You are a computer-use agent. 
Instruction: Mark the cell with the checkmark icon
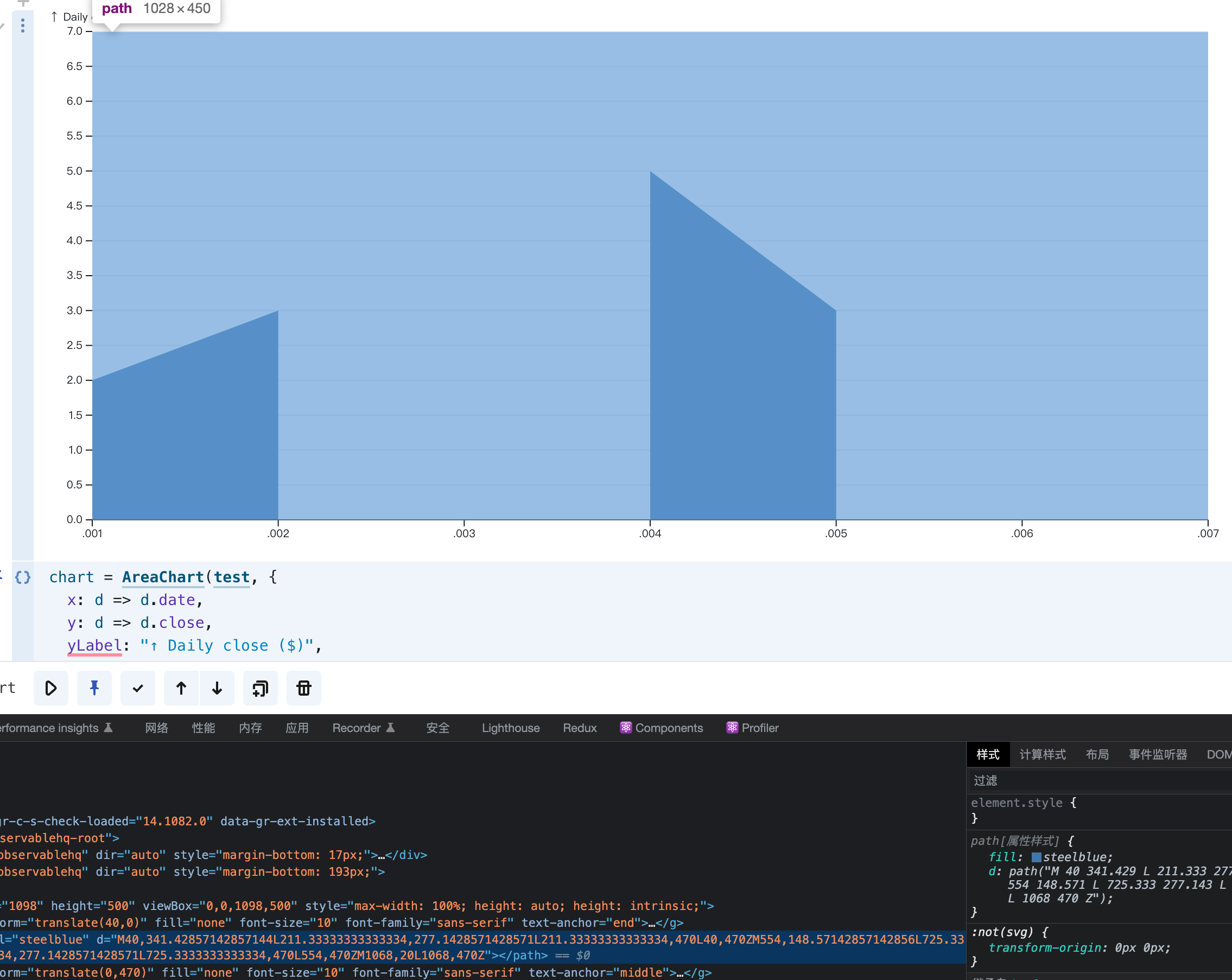137,688
